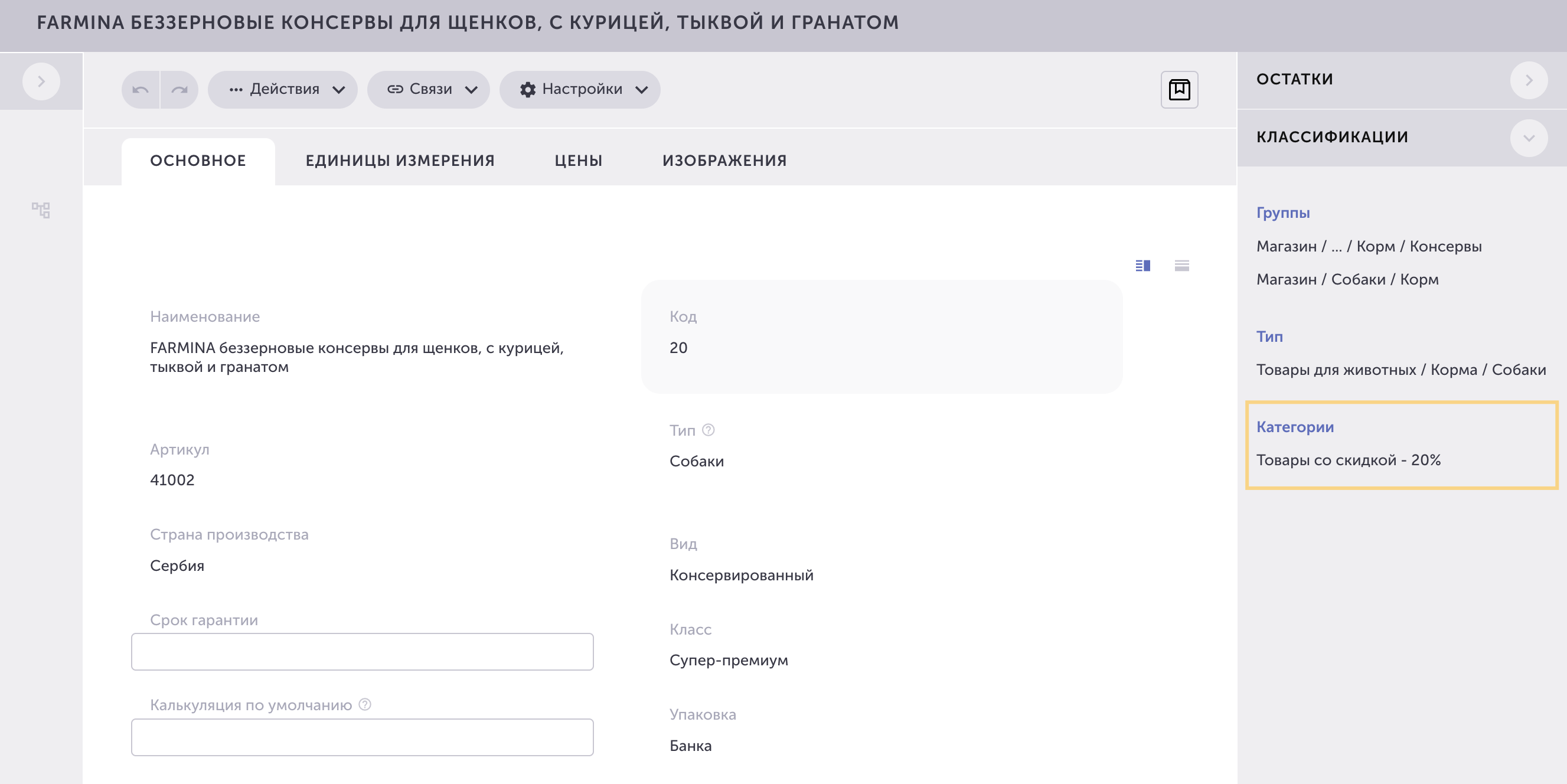1567x784 pixels.
Task: Click the blue Тип link in Классификации
Action: 1269,337
